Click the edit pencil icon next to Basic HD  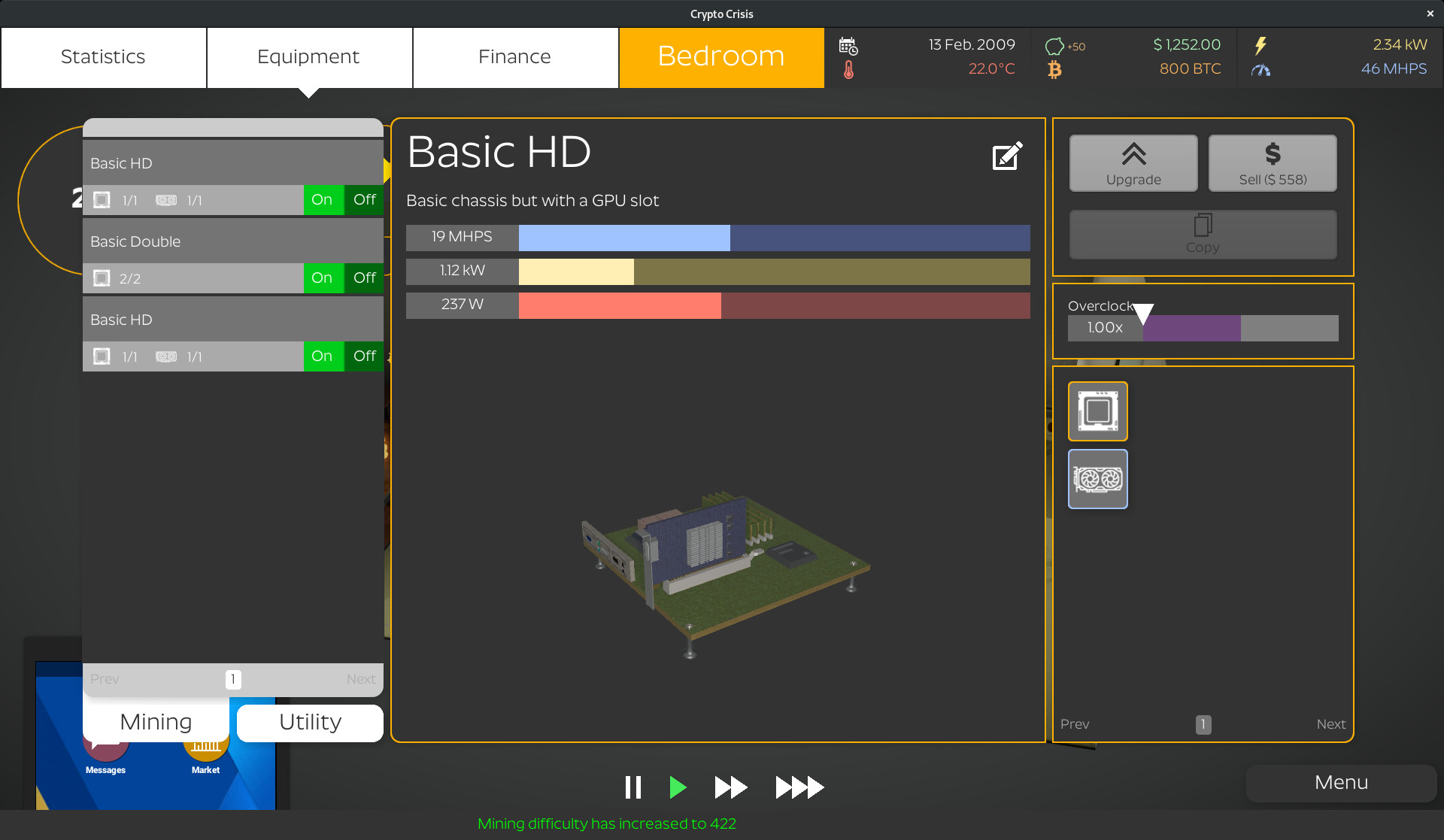[1007, 156]
